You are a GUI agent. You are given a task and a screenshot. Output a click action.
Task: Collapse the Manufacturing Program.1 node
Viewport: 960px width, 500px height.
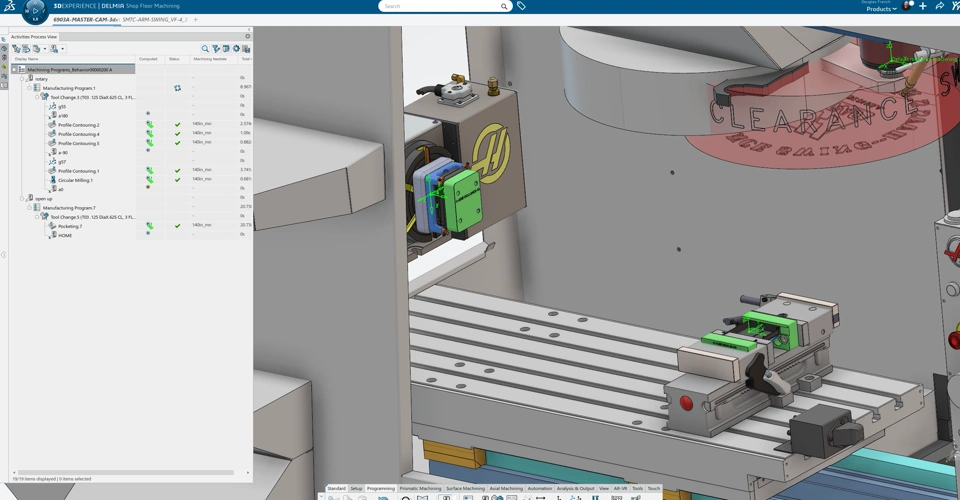point(29,88)
